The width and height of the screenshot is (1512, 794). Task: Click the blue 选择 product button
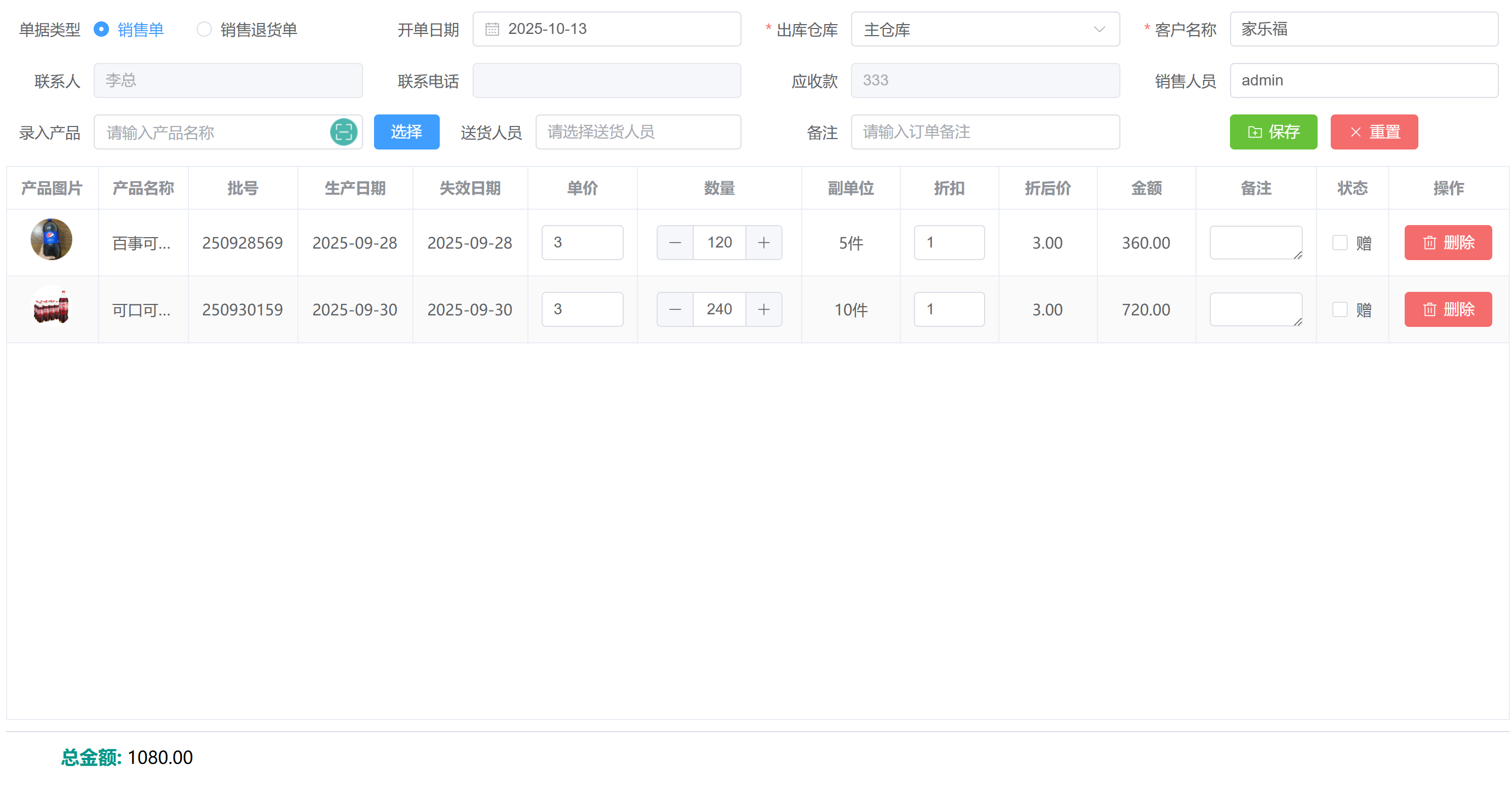tap(406, 132)
